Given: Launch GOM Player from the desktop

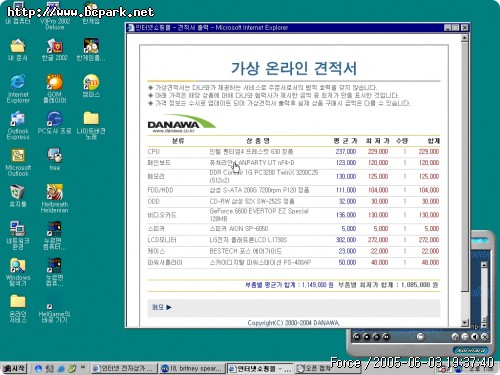Looking at the screenshot, I should (x=55, y=88).
